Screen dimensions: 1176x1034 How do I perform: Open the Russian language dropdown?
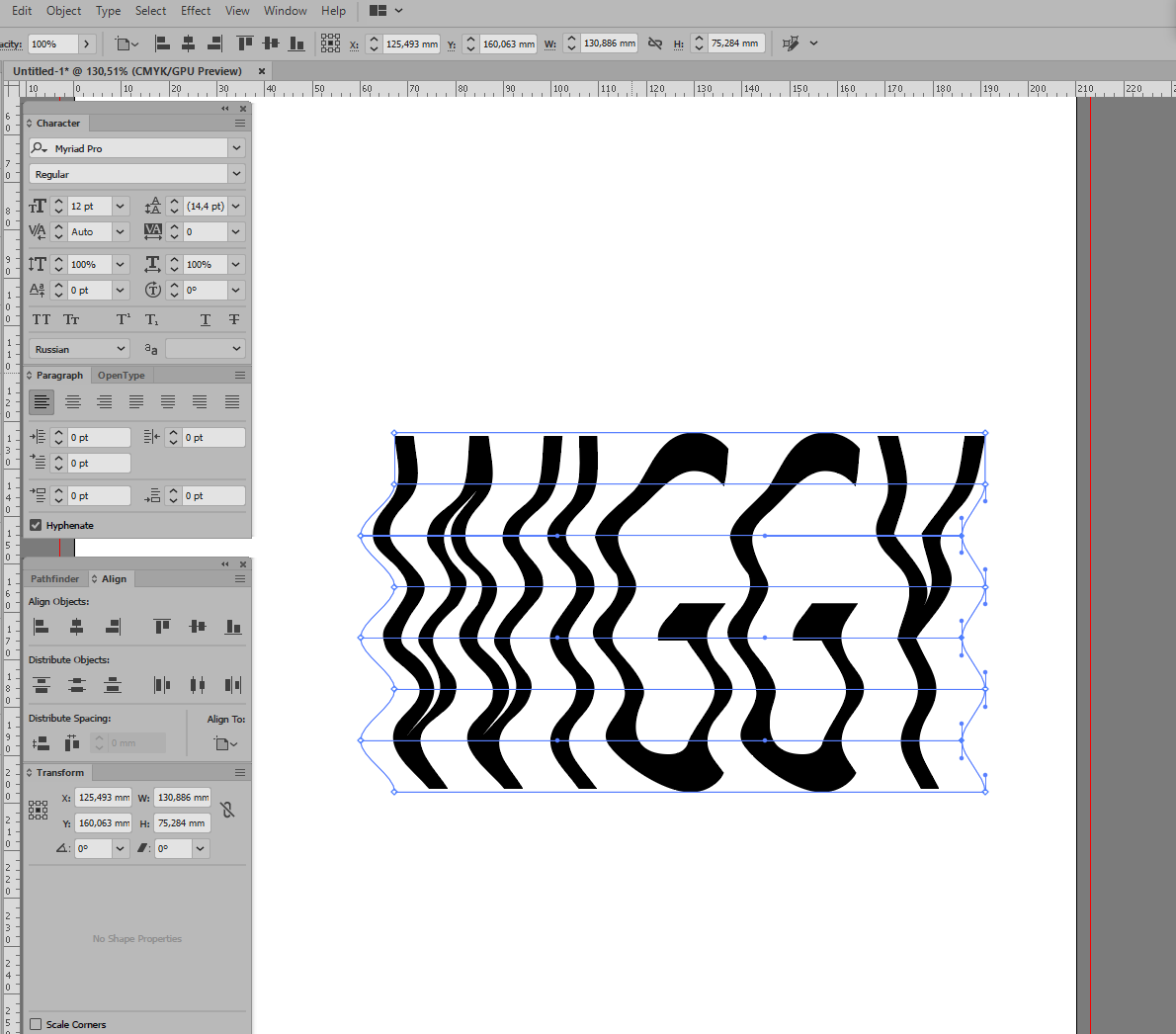(x=79, y=349)
